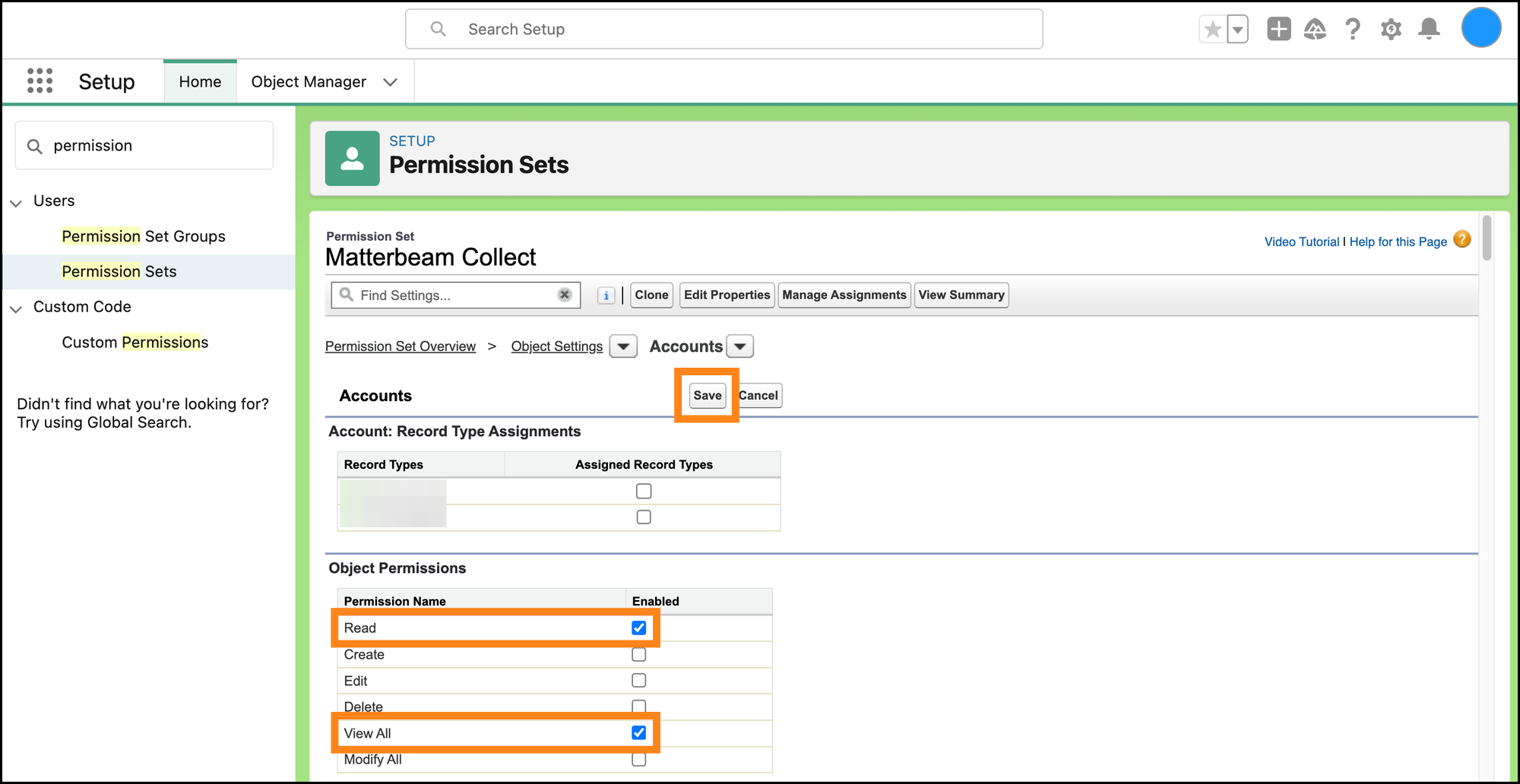Viewport: 1520px width, 784px height.
Task: Open the Permission Set Overview link
Action: [401, 346]
